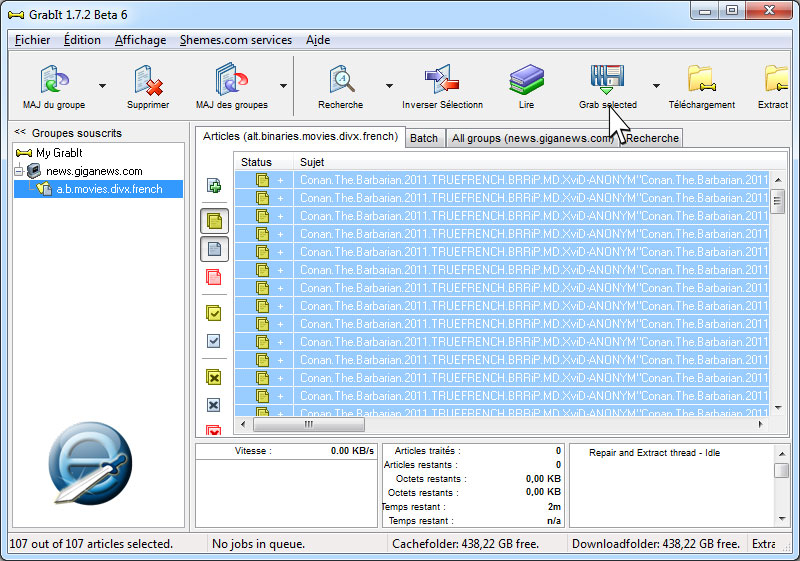Click '107 out of 107 articles selected.' status

coord(91,544)
